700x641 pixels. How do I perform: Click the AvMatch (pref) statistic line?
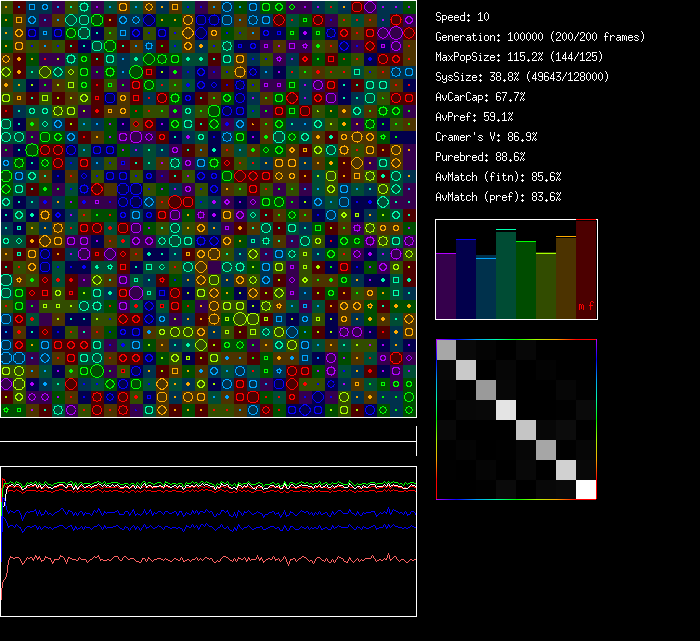pyautogui.click(x=498, y=197)
